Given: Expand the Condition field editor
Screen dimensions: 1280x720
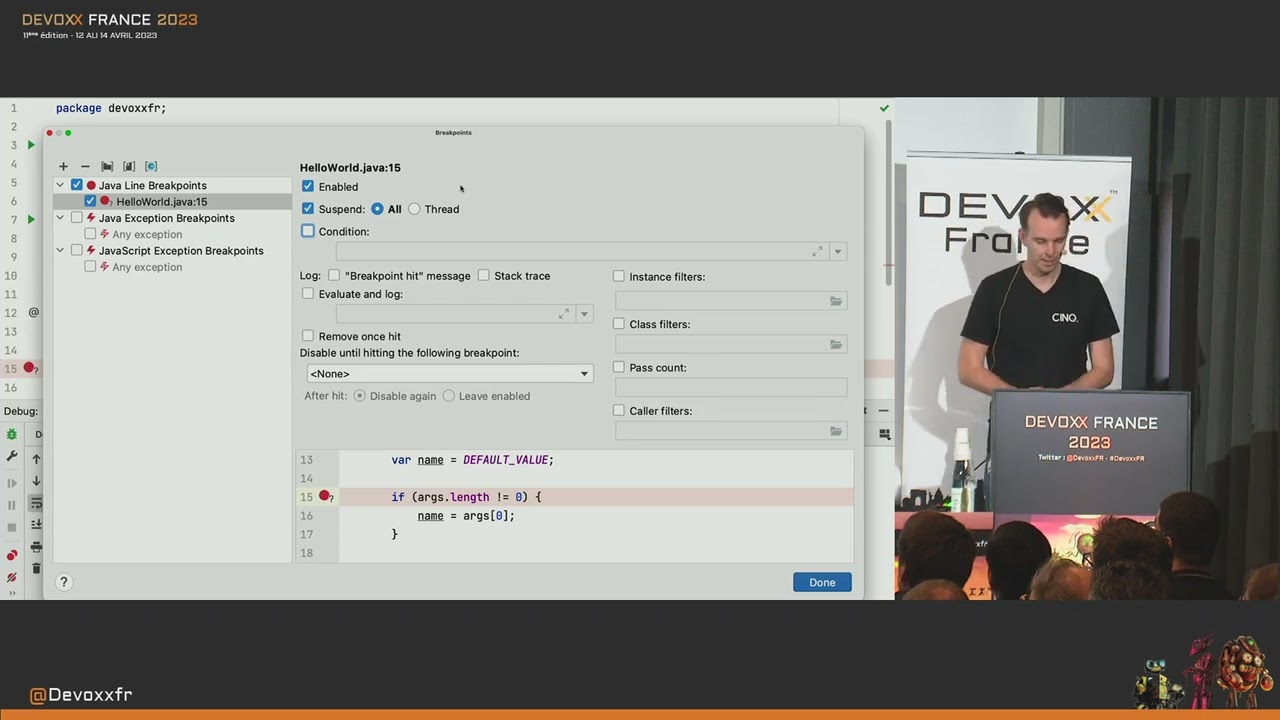Looking at the screenshot, I should [x=818, y=251].
